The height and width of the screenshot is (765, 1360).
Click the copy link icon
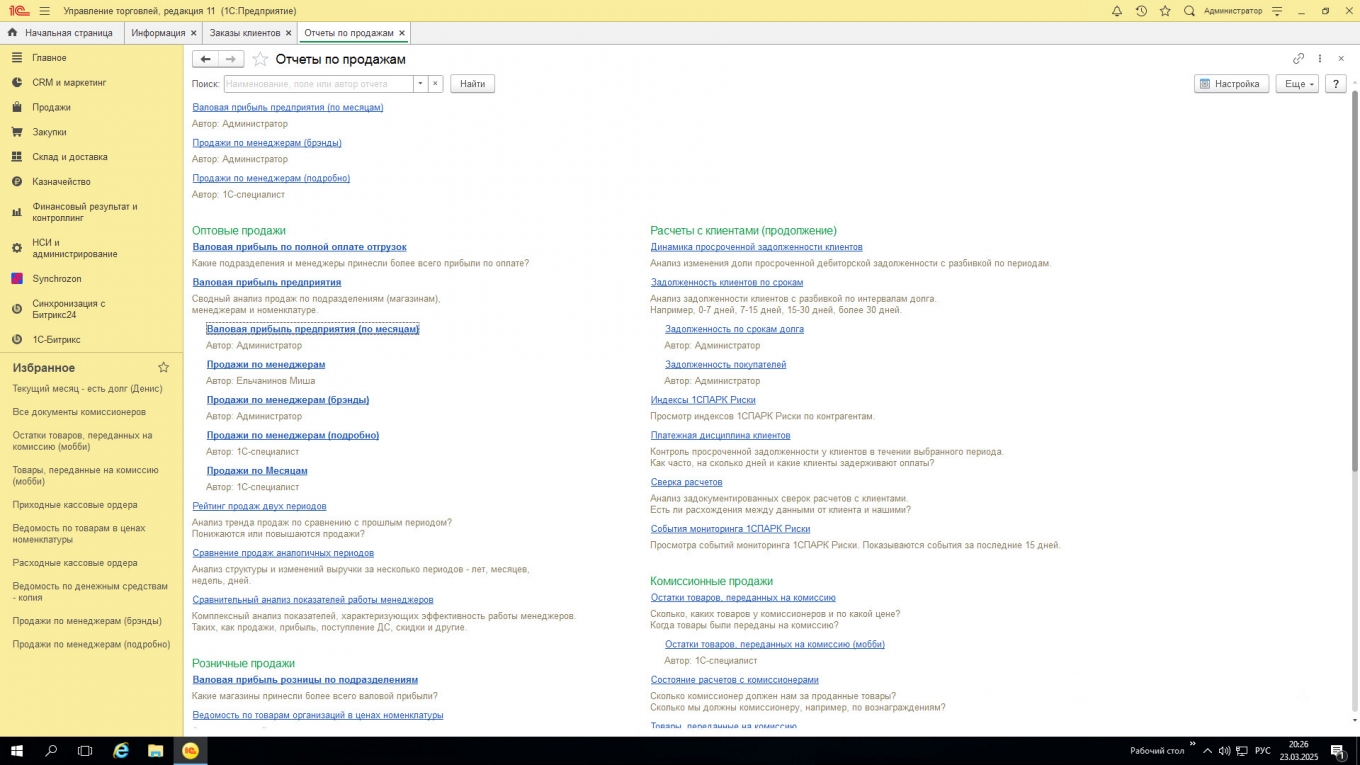pyautogui.click(x=1298, y=59)
